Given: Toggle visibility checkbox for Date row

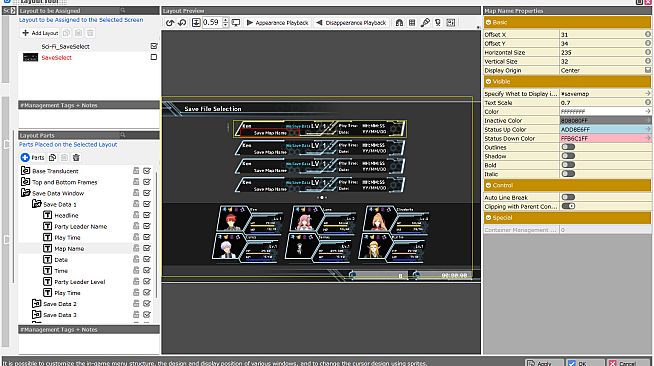Looking at the screenshot, I should pos(147,259).
